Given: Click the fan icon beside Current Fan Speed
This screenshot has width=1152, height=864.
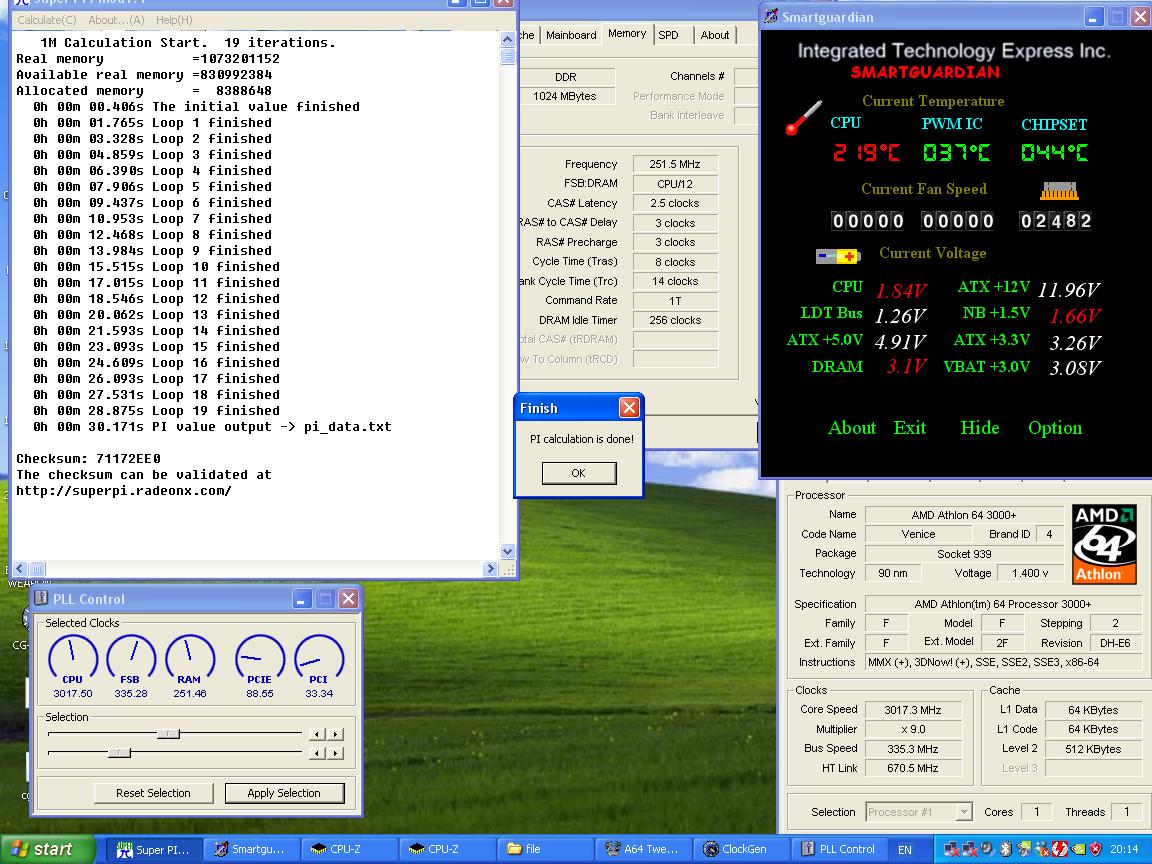Looking at the screenshot, I should (x=1060, y=189).
